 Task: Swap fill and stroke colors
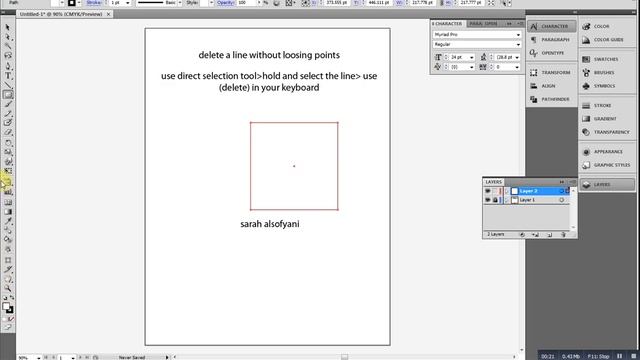[12, 298]
